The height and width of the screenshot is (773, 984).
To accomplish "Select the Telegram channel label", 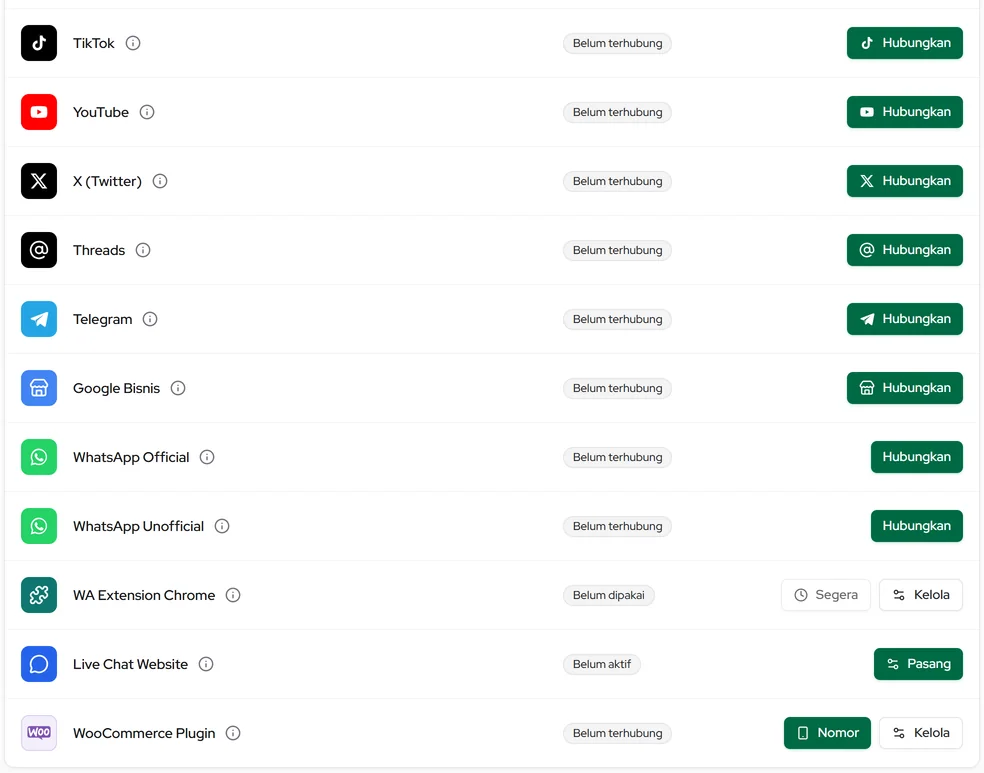I will tap(102, 319).
